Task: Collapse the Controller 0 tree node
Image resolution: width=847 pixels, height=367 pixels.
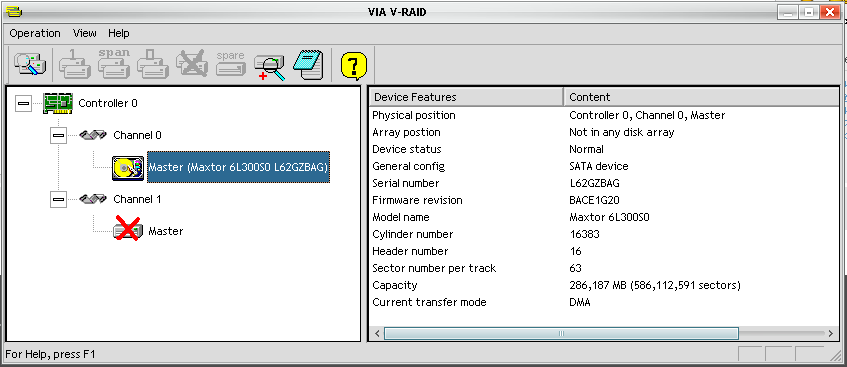Action: pos(23,103)
